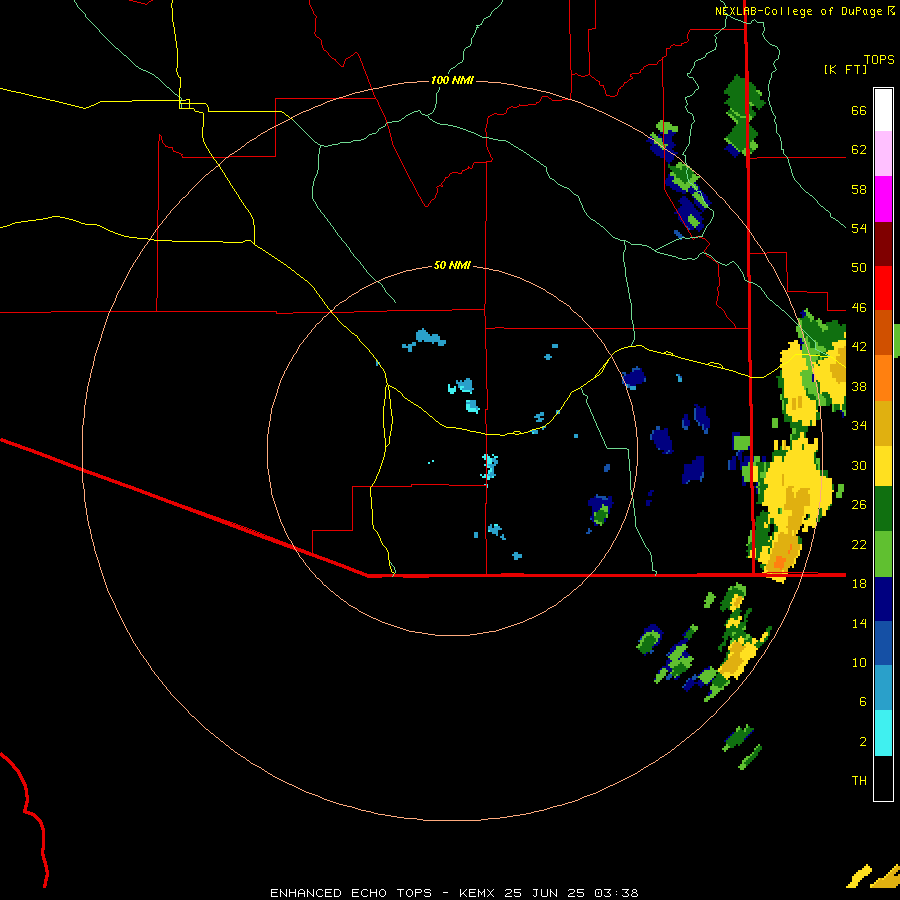The image size is (900, 900).
Task: Click the light pink swatch beside 62
Action: coord(883,154)
